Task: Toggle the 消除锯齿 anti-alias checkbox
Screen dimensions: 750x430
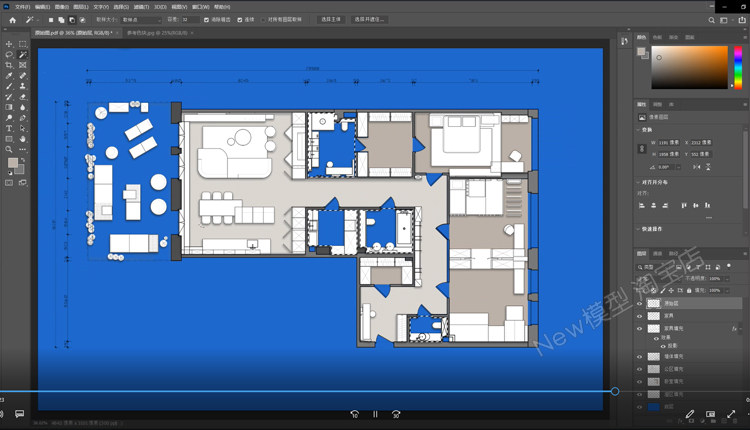Action: coord(207,19)
